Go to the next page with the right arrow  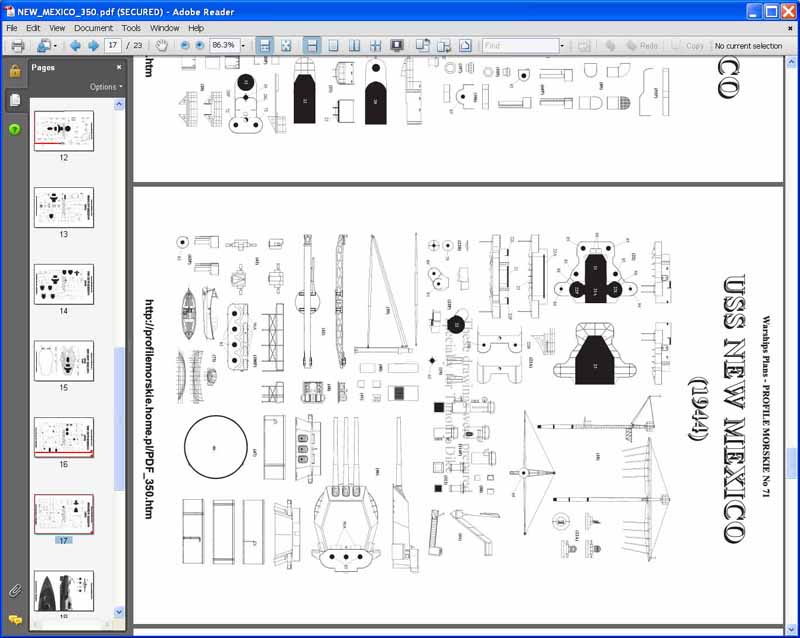pos(93,46)
